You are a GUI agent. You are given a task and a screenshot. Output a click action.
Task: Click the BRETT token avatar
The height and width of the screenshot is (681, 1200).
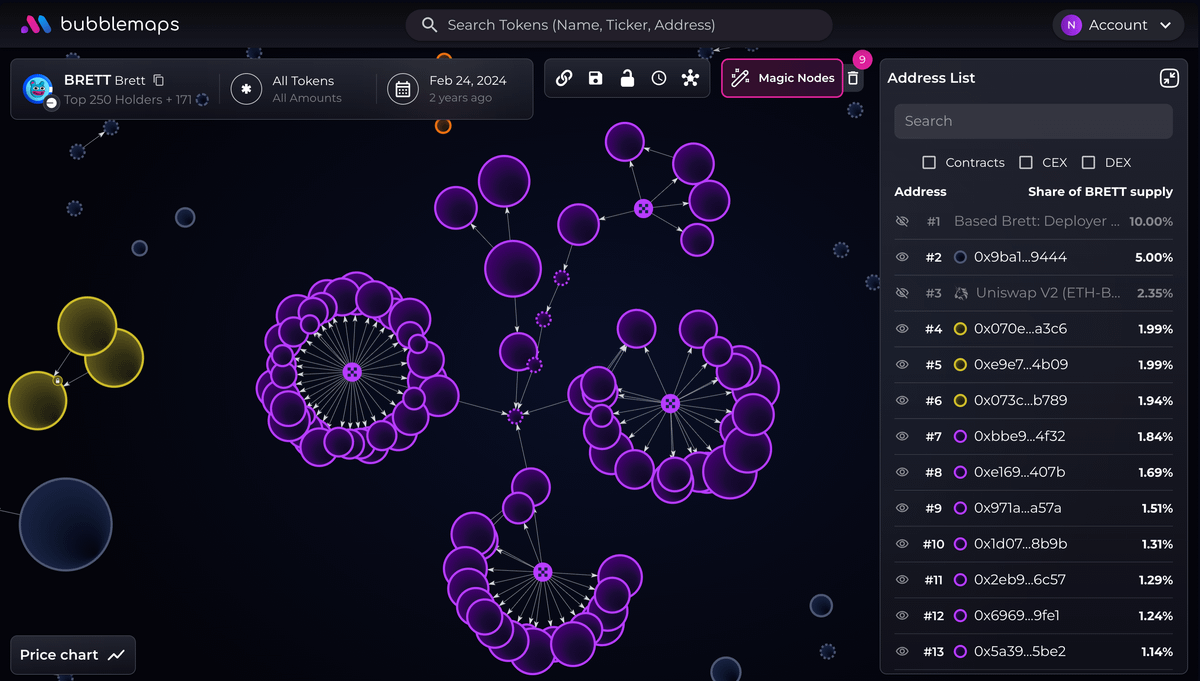[38, 89]
